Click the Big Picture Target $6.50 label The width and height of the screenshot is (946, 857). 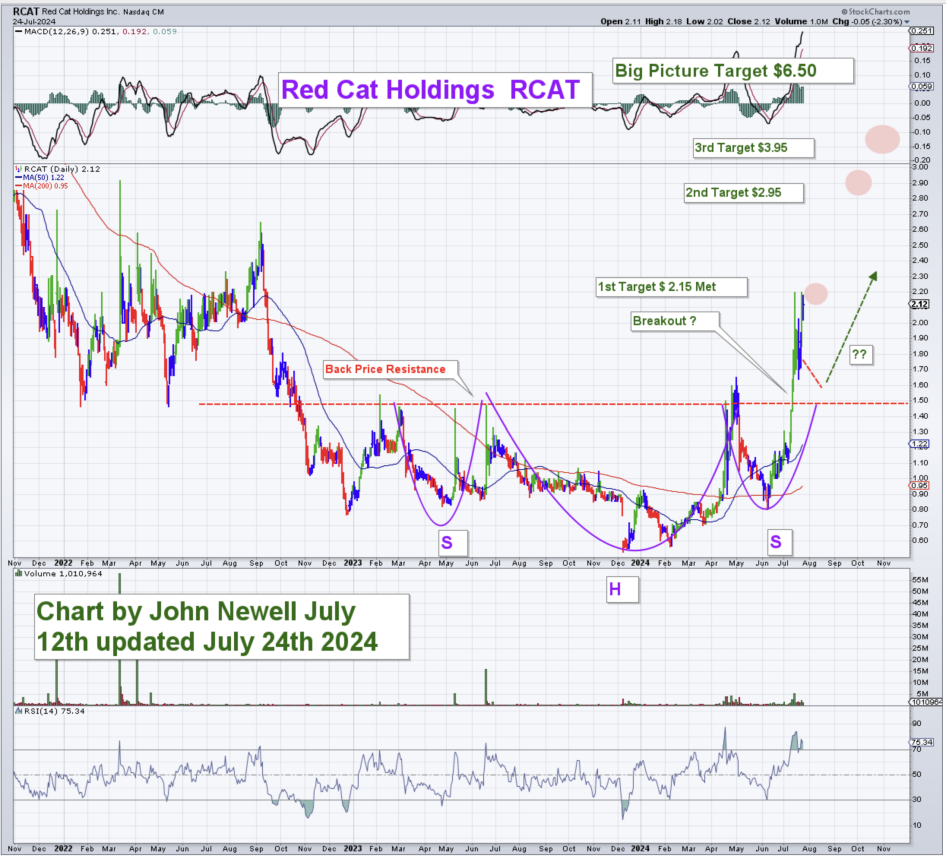point(733,71)
